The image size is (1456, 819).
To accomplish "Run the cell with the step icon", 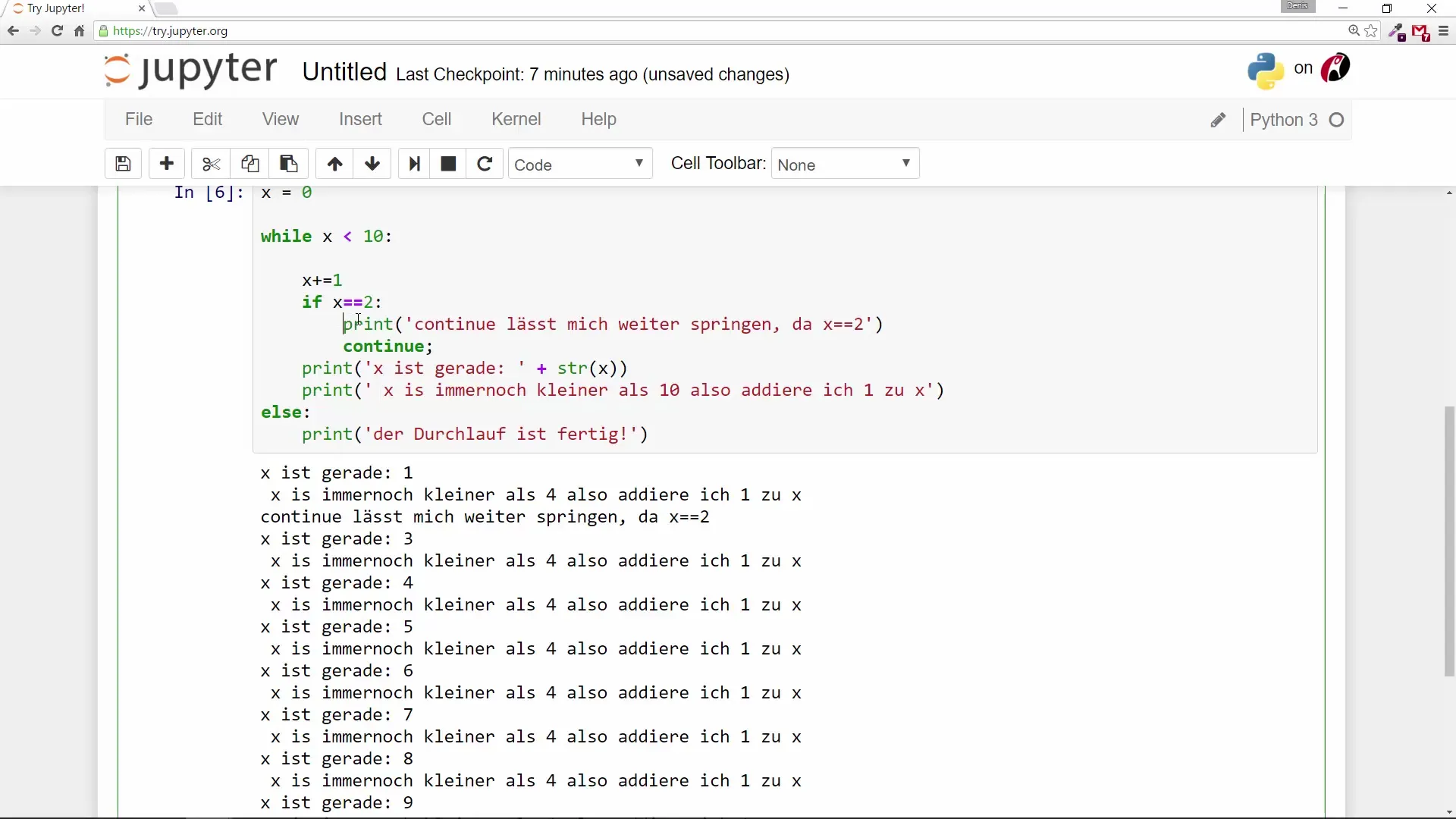I will (x=414, y=164).
